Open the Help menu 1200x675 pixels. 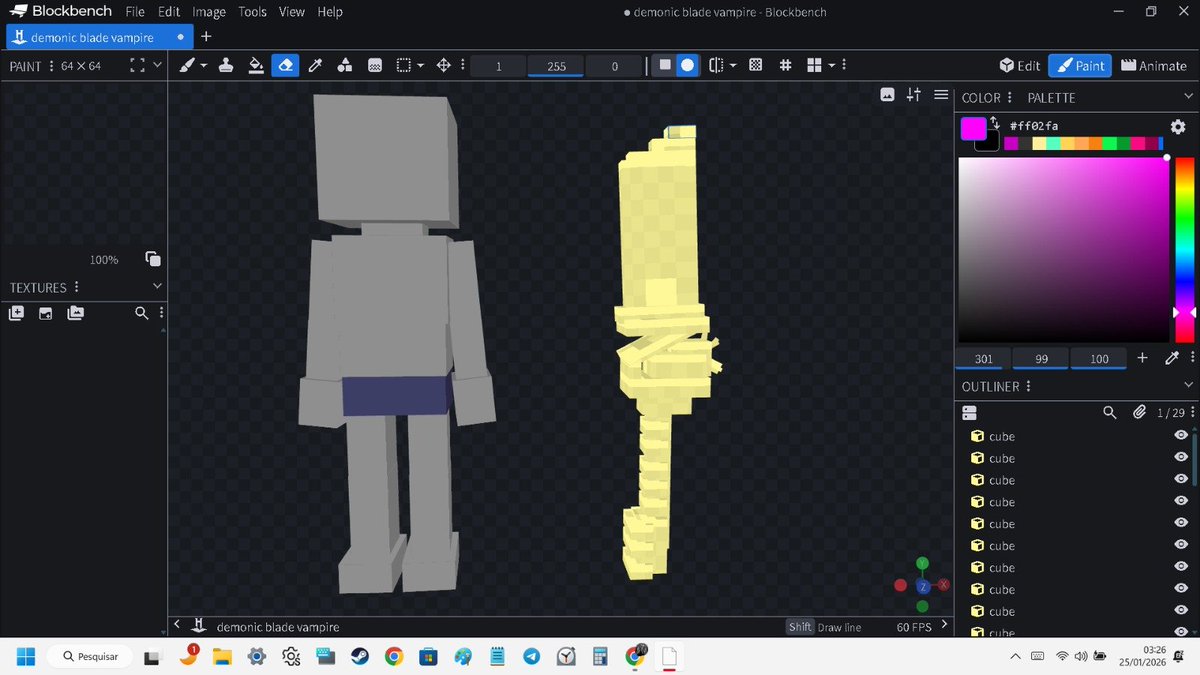pyautogui.click(x=330, y=12)
